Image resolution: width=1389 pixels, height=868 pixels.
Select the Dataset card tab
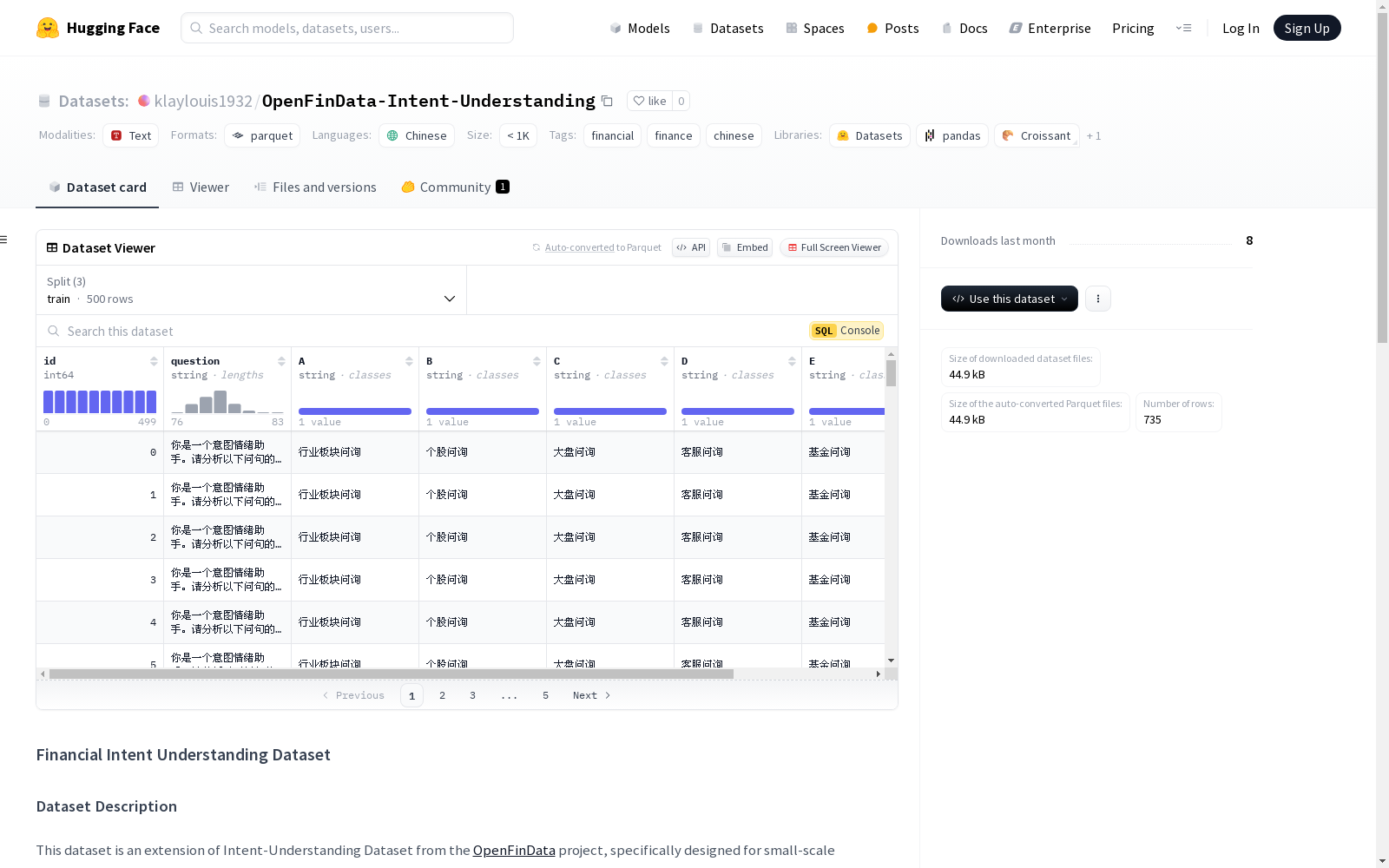point(97,187)
